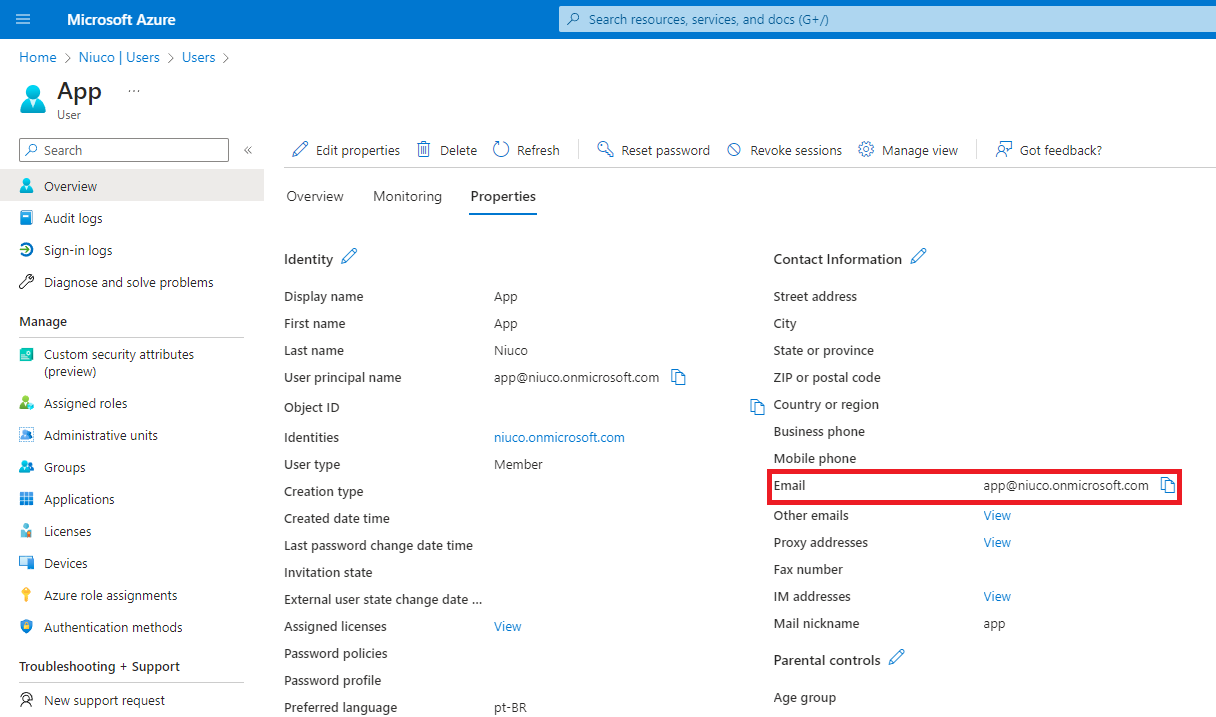Viewport: 1216px width, 717px height.
Task: Collapse the sidebar with double chevron
Action: coord(248,150)
